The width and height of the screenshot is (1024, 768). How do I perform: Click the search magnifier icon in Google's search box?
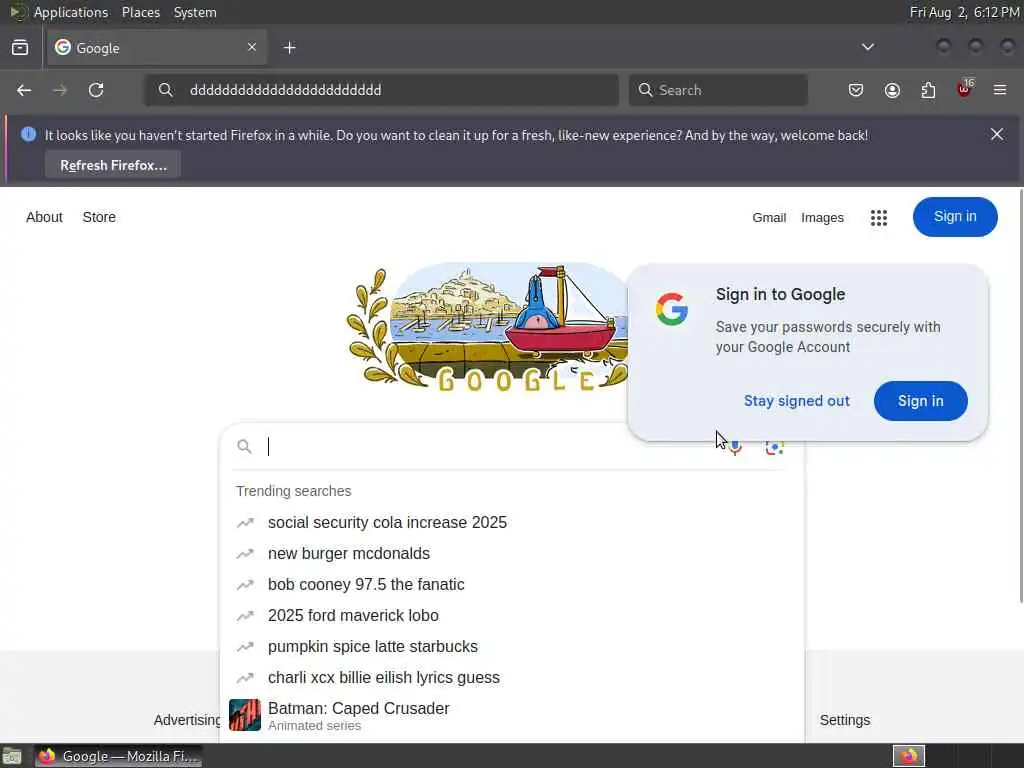click(244, 447)
